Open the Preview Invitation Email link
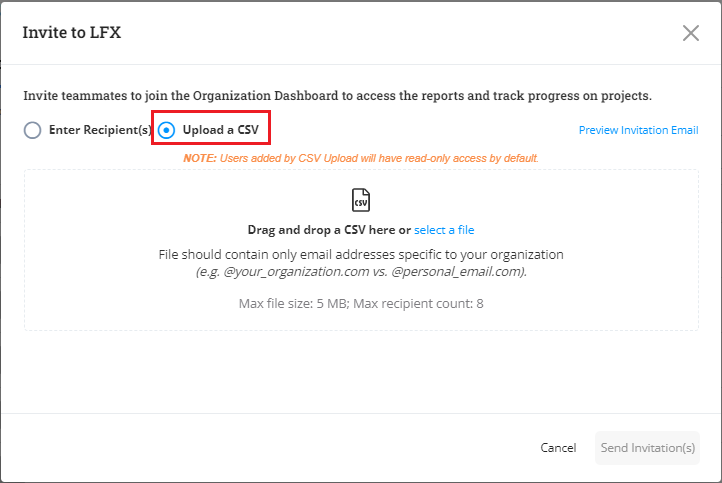The width and height of the screenshot is (722, 483). click(638, 130)
